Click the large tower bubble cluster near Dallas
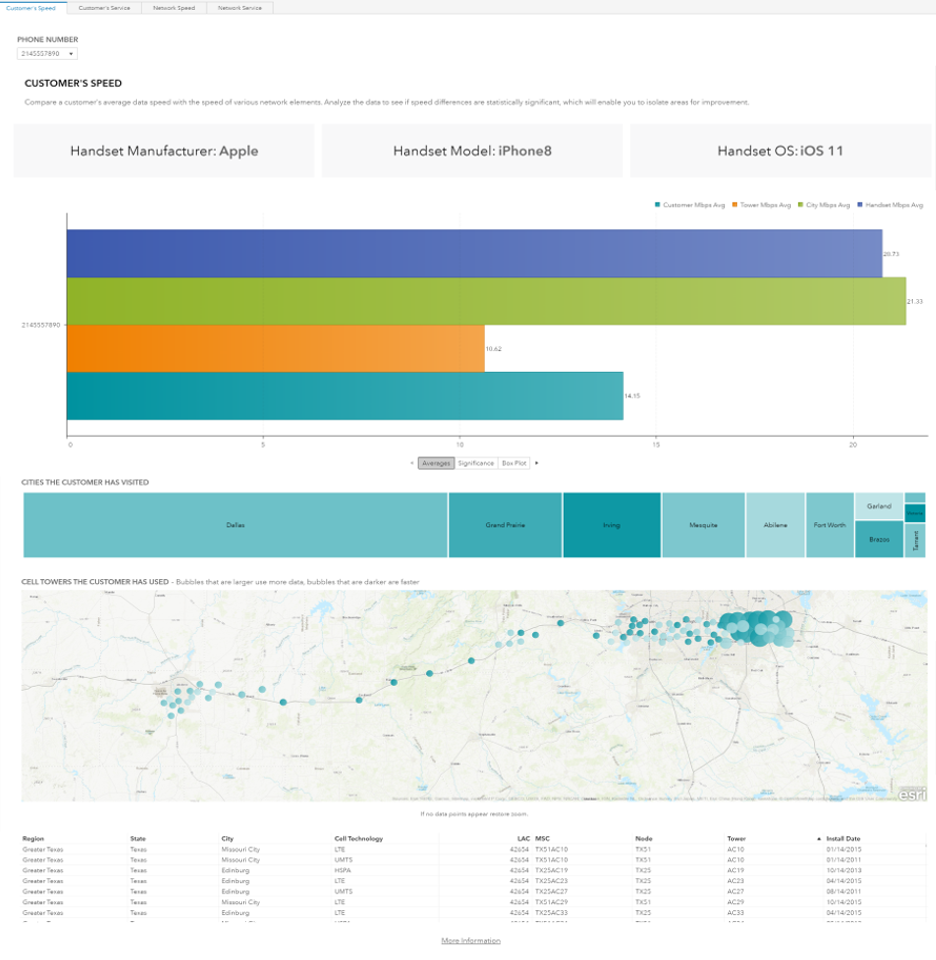Screen dimensions: 936x960 coord(758,629)
